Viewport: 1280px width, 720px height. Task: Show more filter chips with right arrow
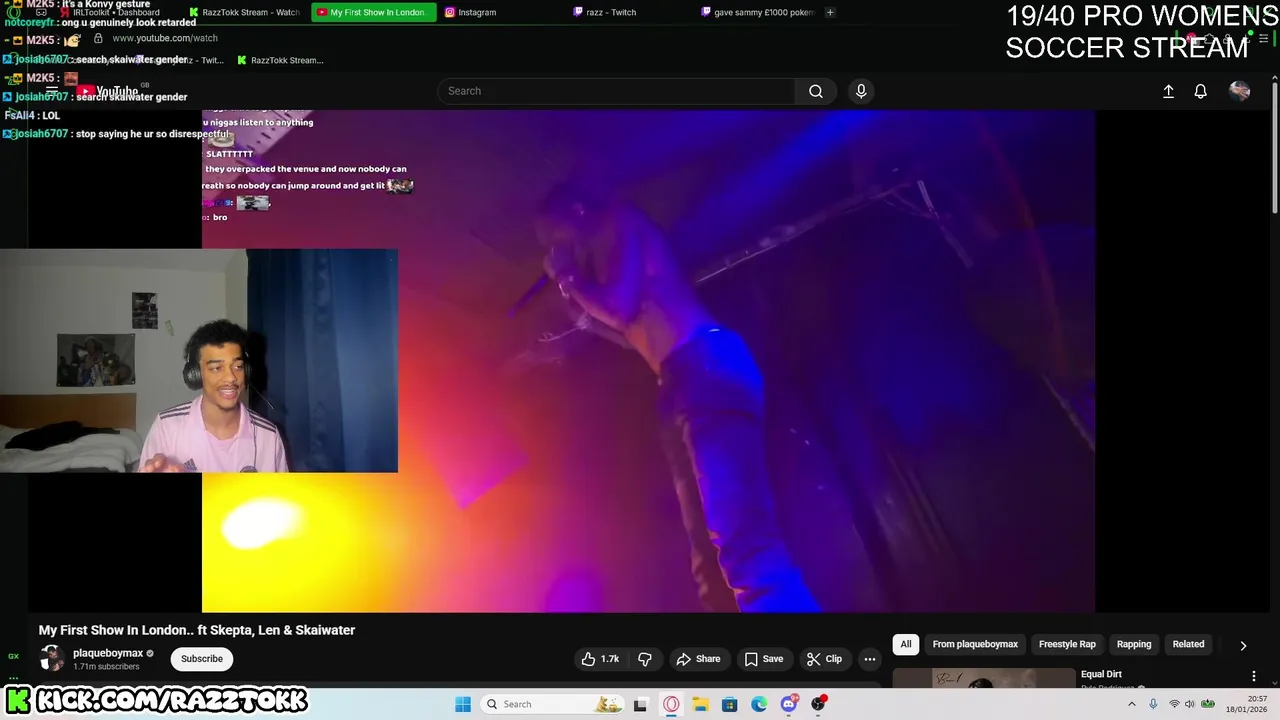[1243, 645]
